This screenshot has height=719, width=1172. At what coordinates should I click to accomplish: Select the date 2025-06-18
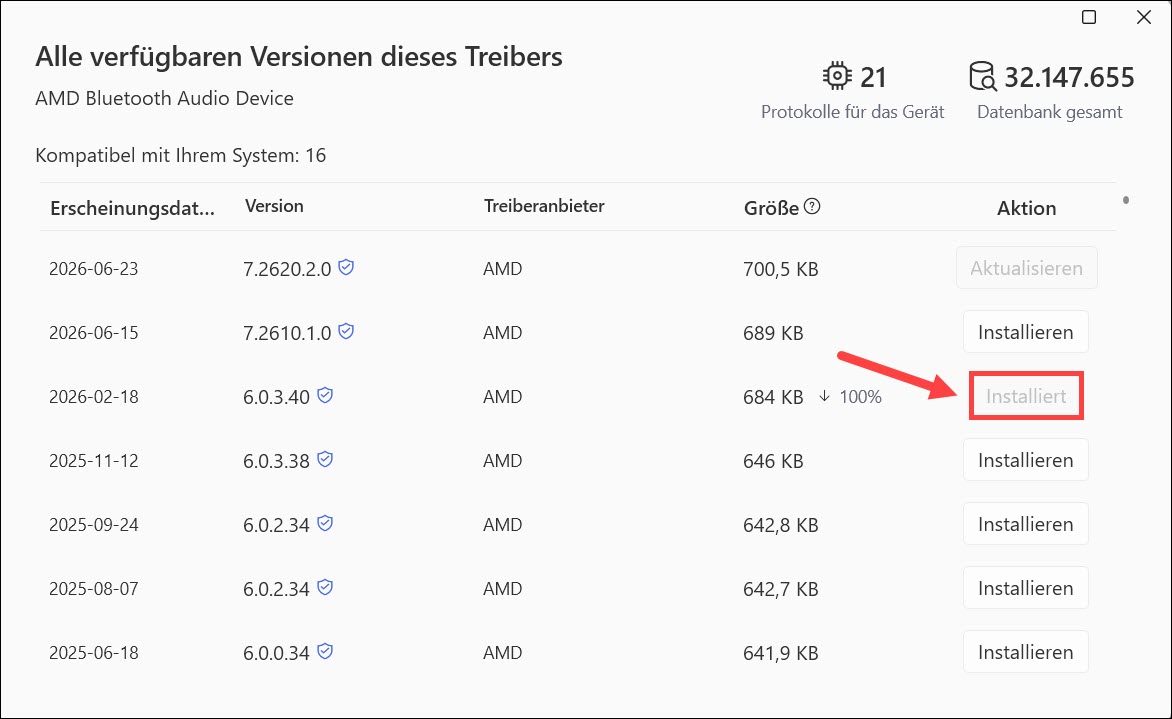click(94, 653)
